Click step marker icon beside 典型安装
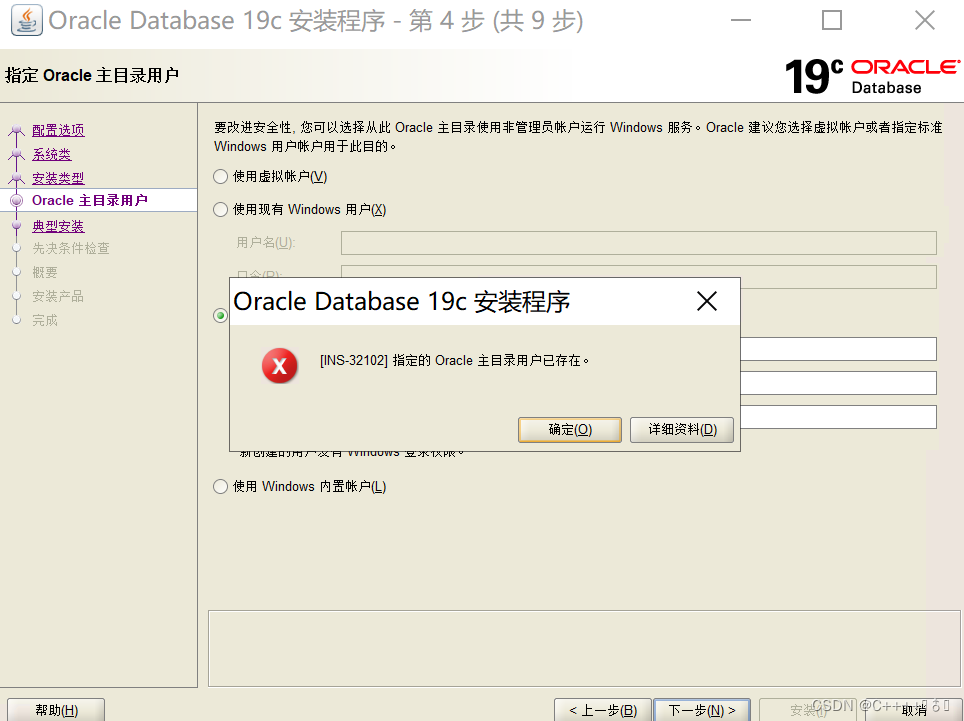This screenshot has height=721, width=964. (x=17, y=226)
